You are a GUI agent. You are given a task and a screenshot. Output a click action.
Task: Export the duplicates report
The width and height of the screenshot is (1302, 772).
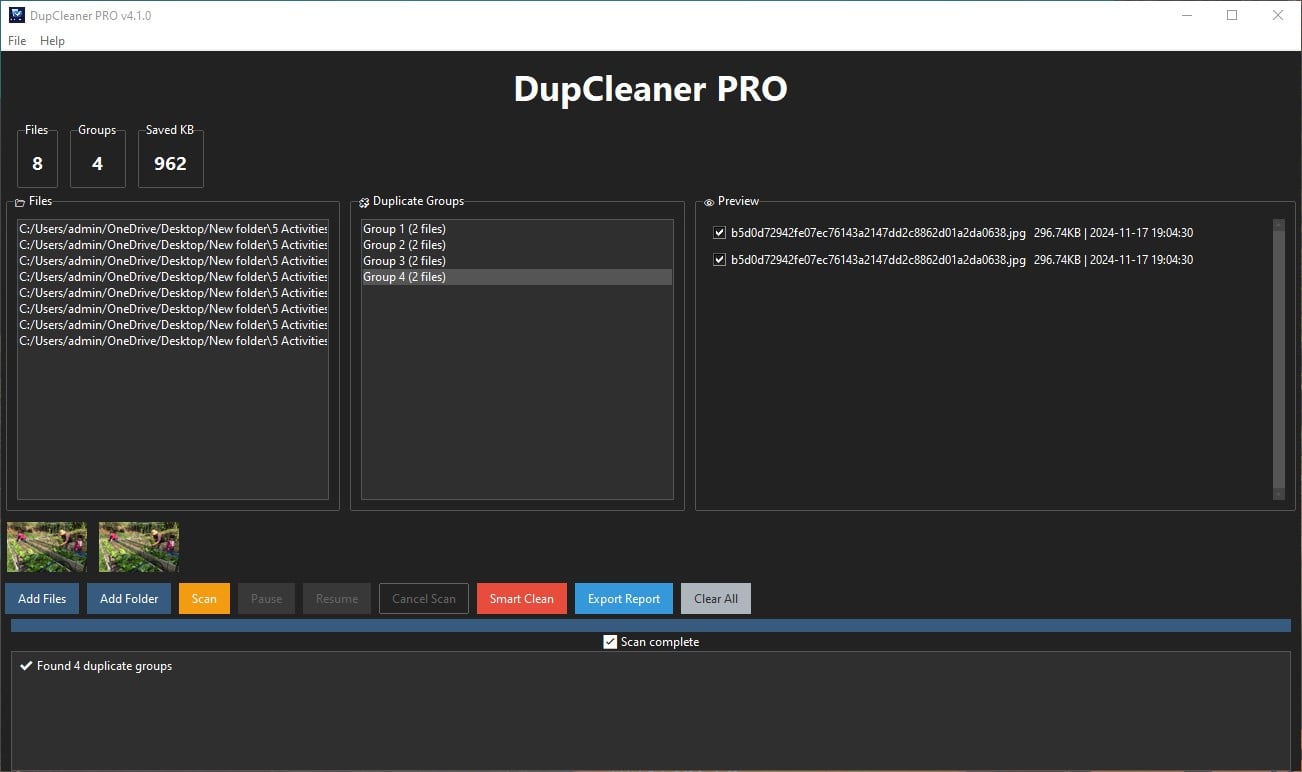[623, 598]
